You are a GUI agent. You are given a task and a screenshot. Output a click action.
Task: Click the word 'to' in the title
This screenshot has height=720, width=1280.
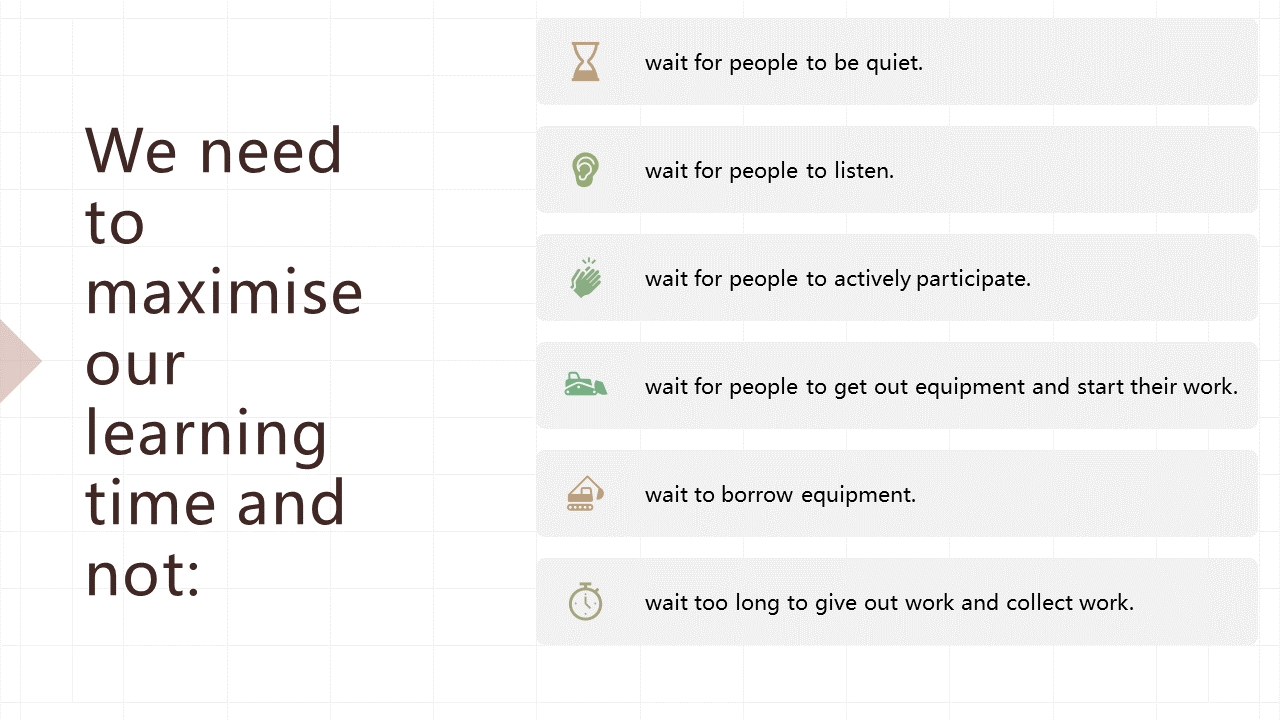[115, 222]
